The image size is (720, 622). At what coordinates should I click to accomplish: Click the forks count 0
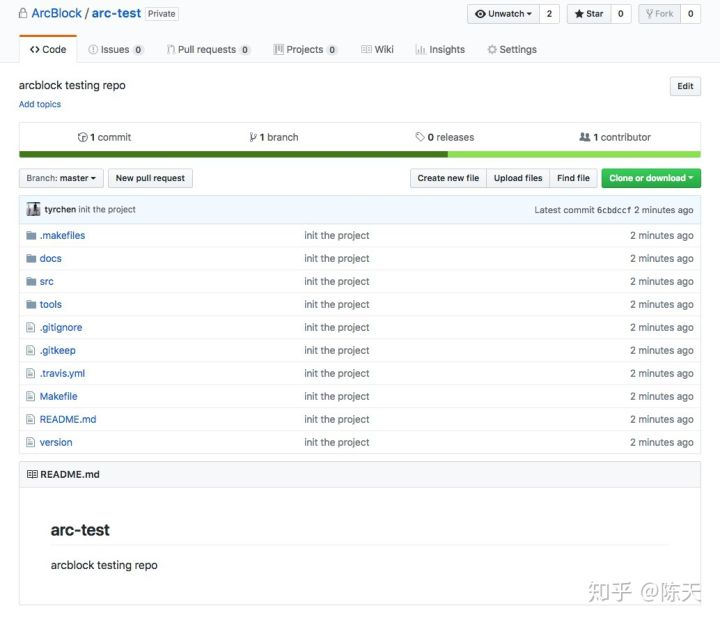point(690,14)
